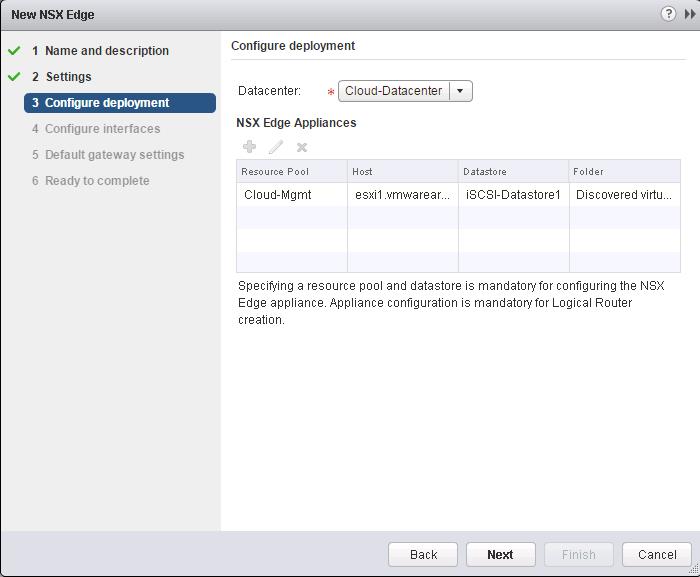Select the iSCSI-Datastore1 cell
This screenshot has width=700, height=577.
click(x=513, y=195)
